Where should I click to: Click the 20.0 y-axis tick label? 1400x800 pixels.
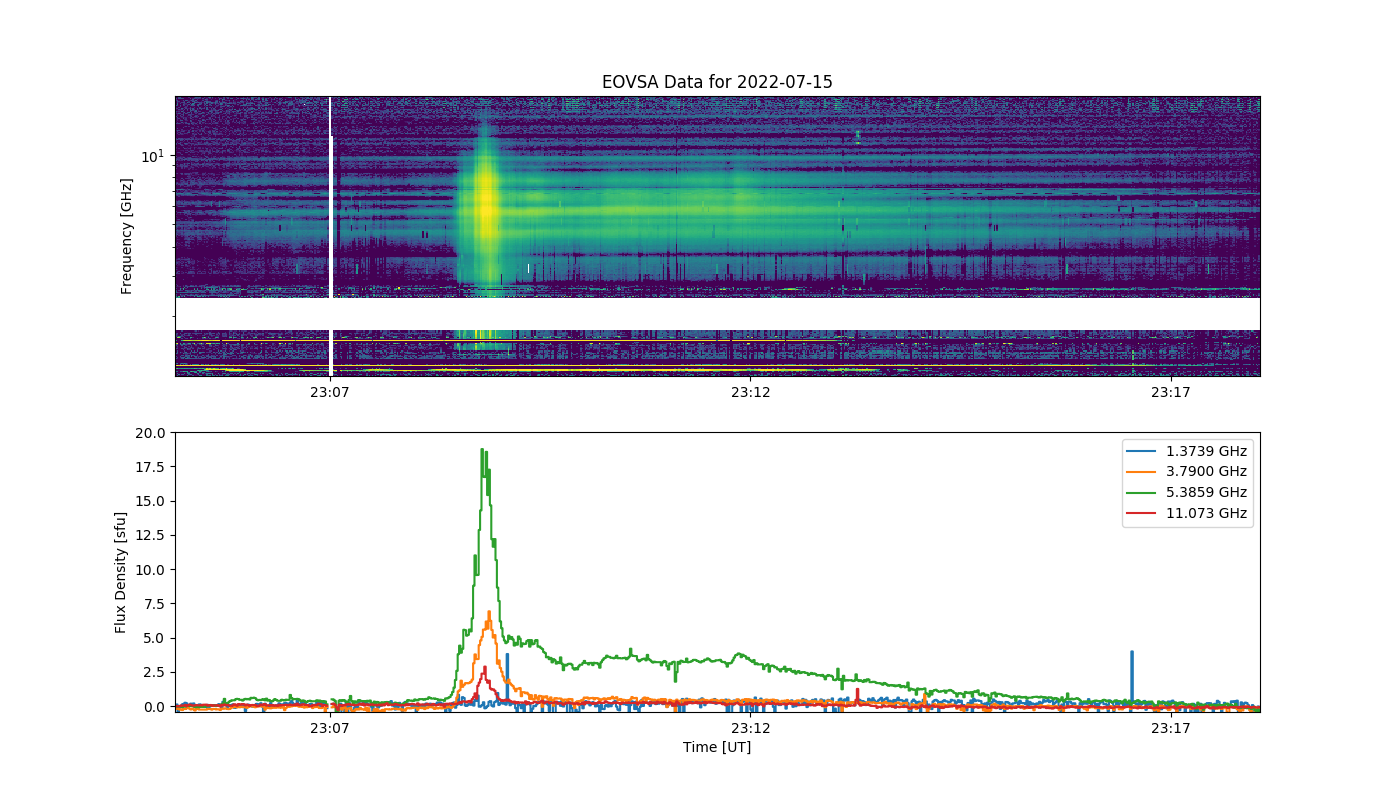(152, 433)
